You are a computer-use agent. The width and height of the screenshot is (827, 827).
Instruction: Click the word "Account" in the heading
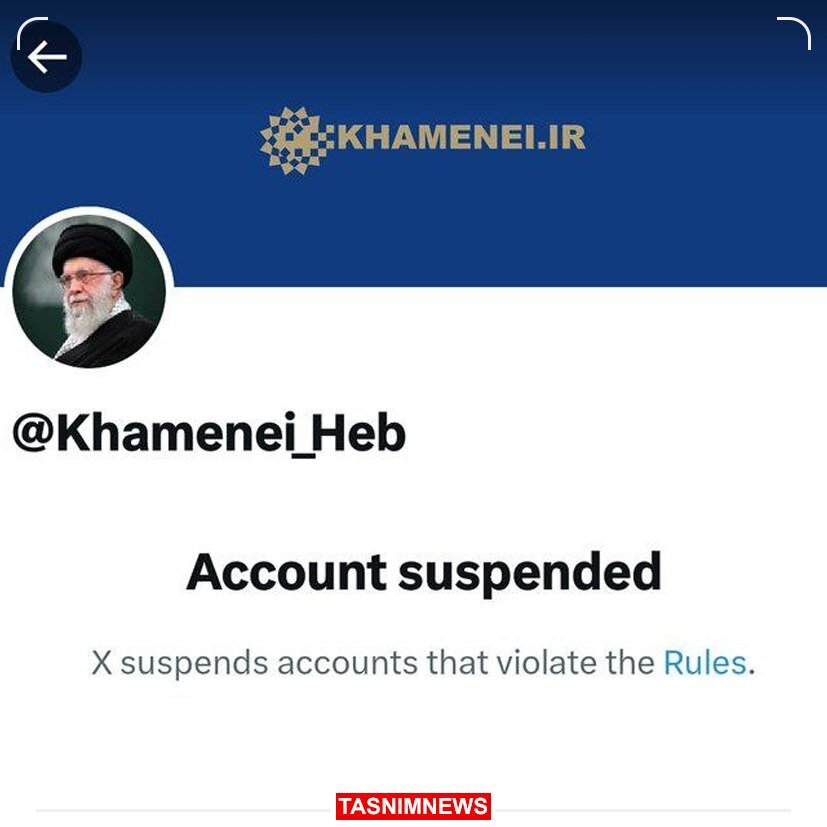pyautogui.click(x=287, y=572)
